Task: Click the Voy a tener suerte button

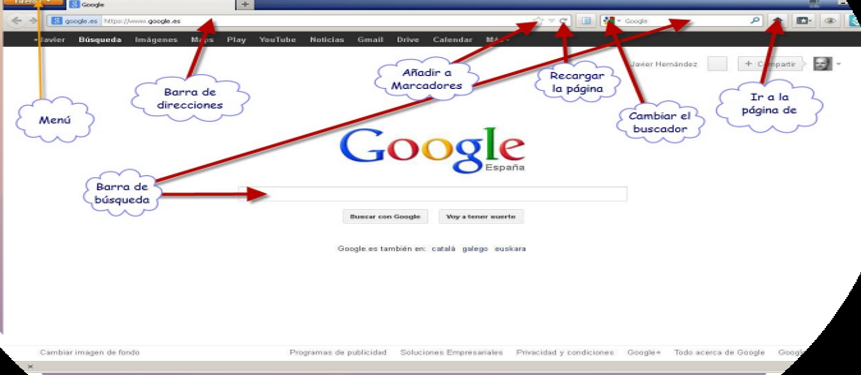Action: point(481,216)
